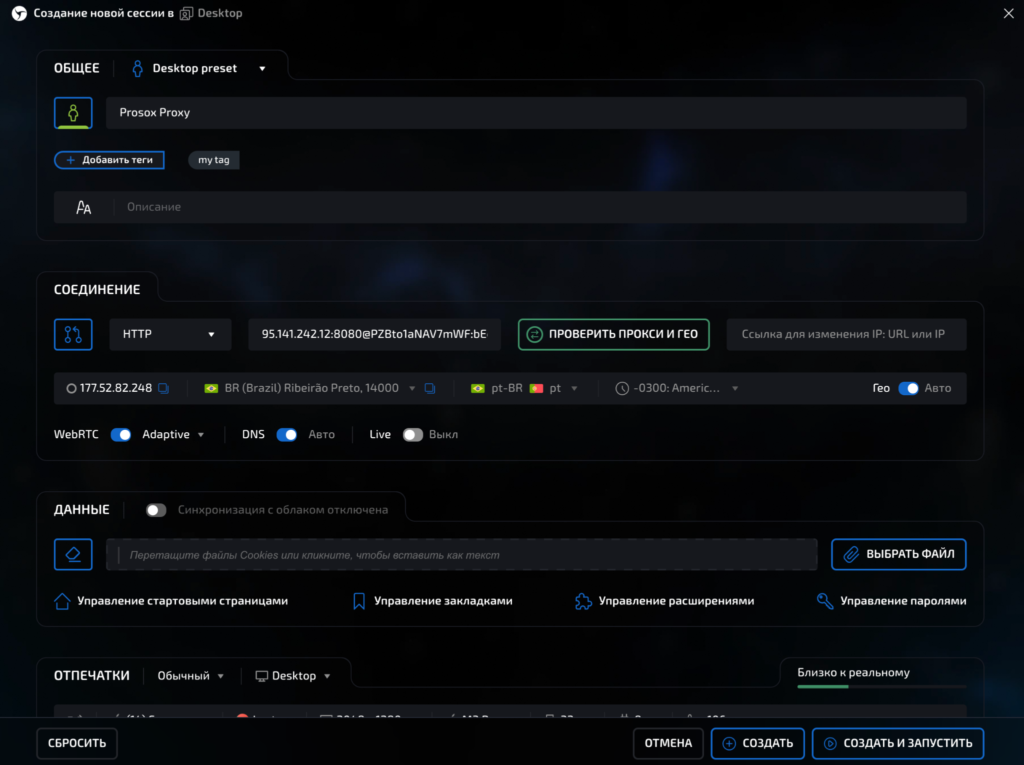Click the profile avatar icon beside session name
1024x765 pixels.
73,113
